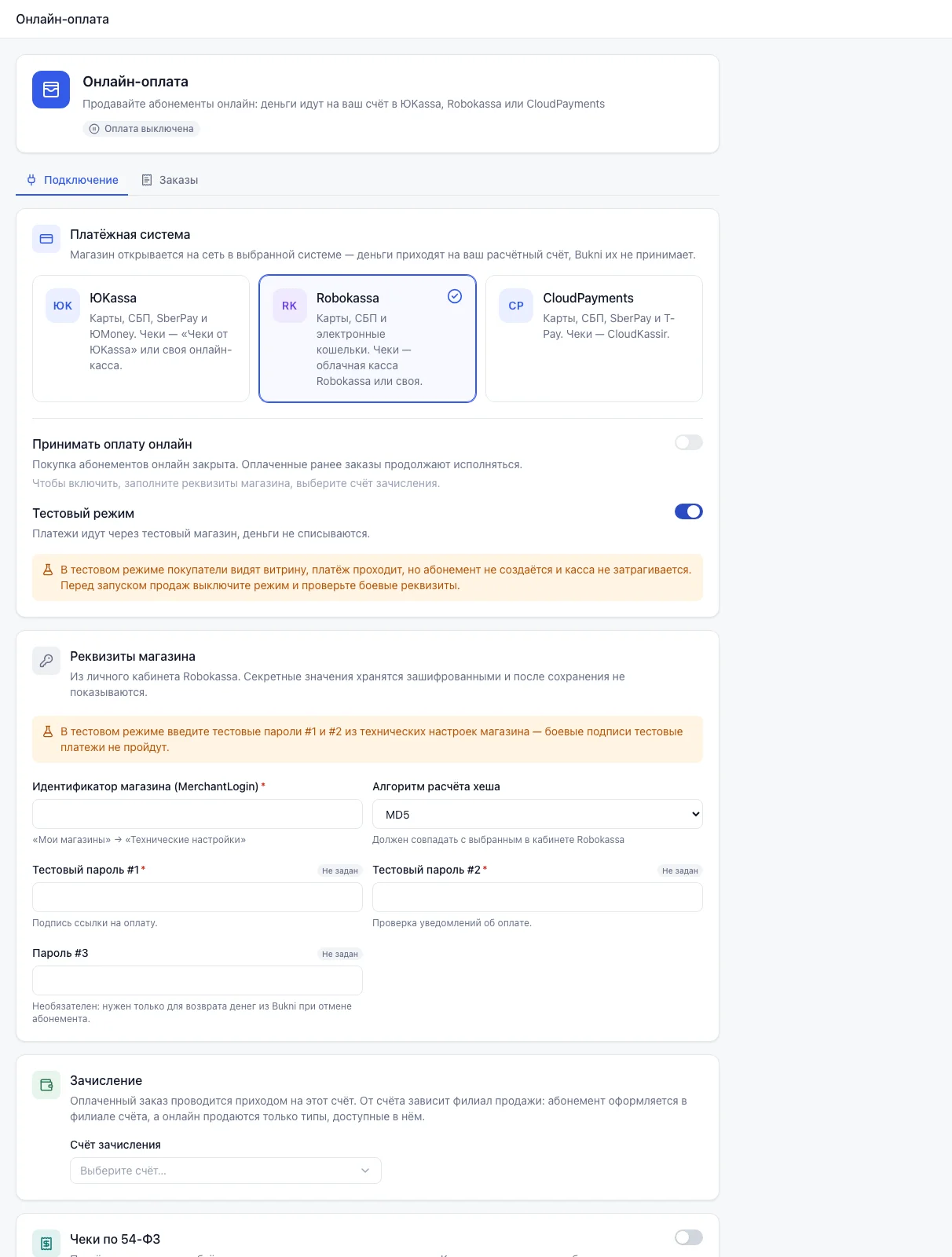The image size is (952, 1257).
Task: Choose the CloudPayments payment system card
Action: [x=594, y=339]
